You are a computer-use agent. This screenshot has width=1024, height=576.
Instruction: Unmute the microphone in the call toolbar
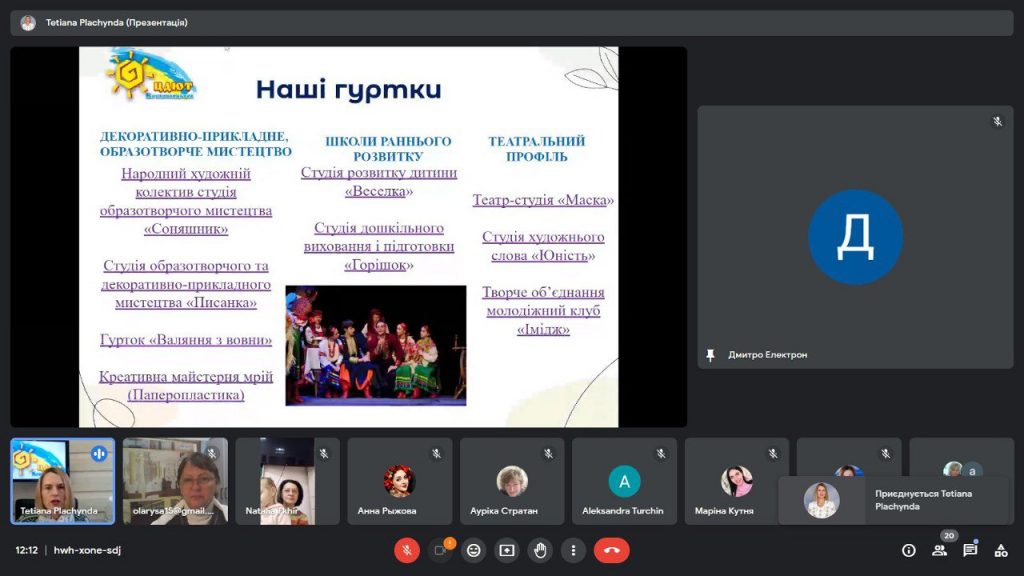(407, 550)
